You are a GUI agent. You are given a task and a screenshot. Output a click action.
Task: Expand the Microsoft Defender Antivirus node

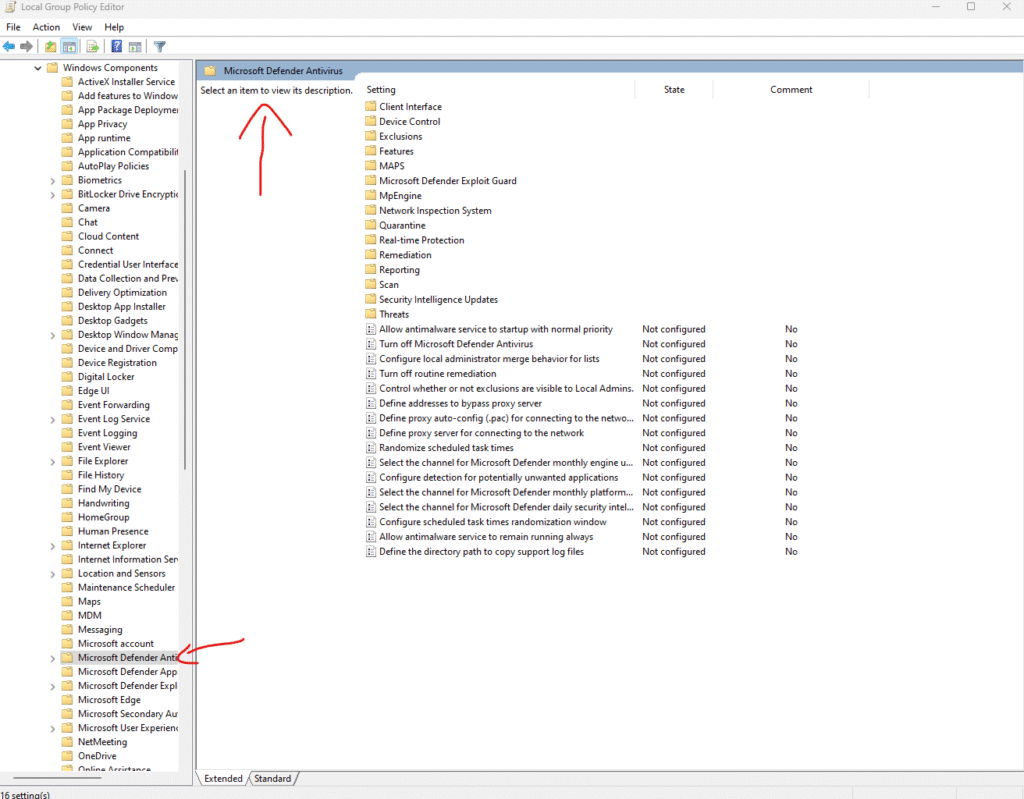coord(53,658)
